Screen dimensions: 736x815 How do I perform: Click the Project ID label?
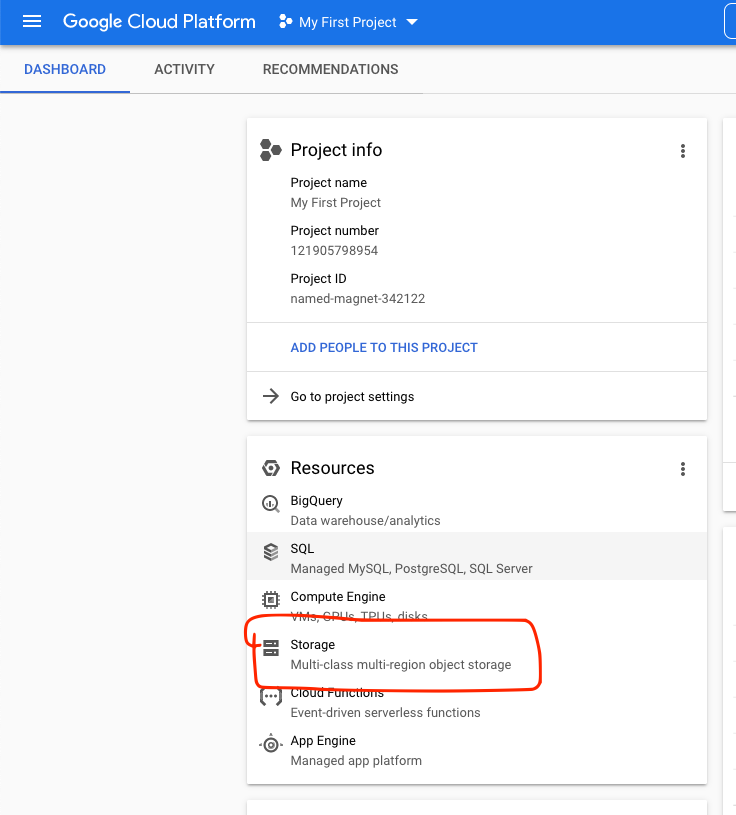pyautogui.click(x=318, y=279)
